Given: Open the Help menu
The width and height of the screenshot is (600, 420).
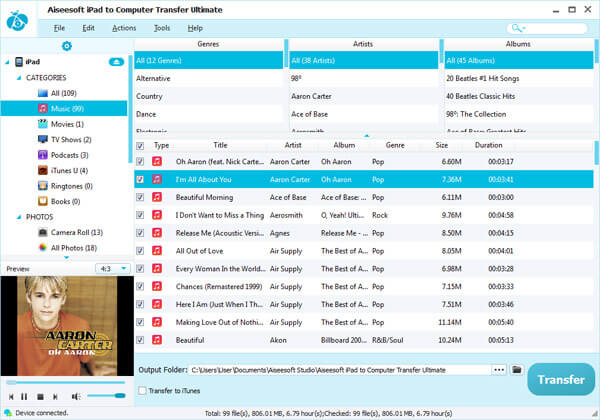Looking at the screenshot, I should coord(195,28).
